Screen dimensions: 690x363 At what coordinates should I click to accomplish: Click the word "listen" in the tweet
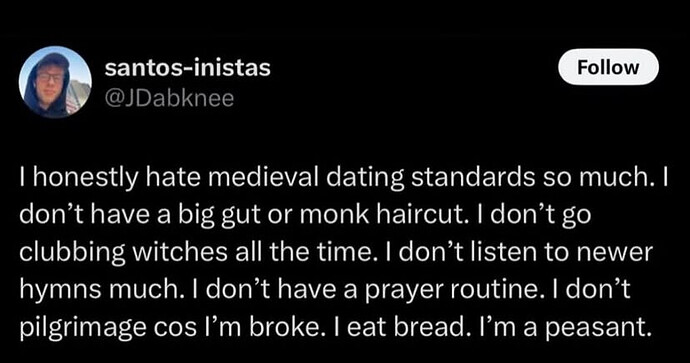click(x=491, y=252)
